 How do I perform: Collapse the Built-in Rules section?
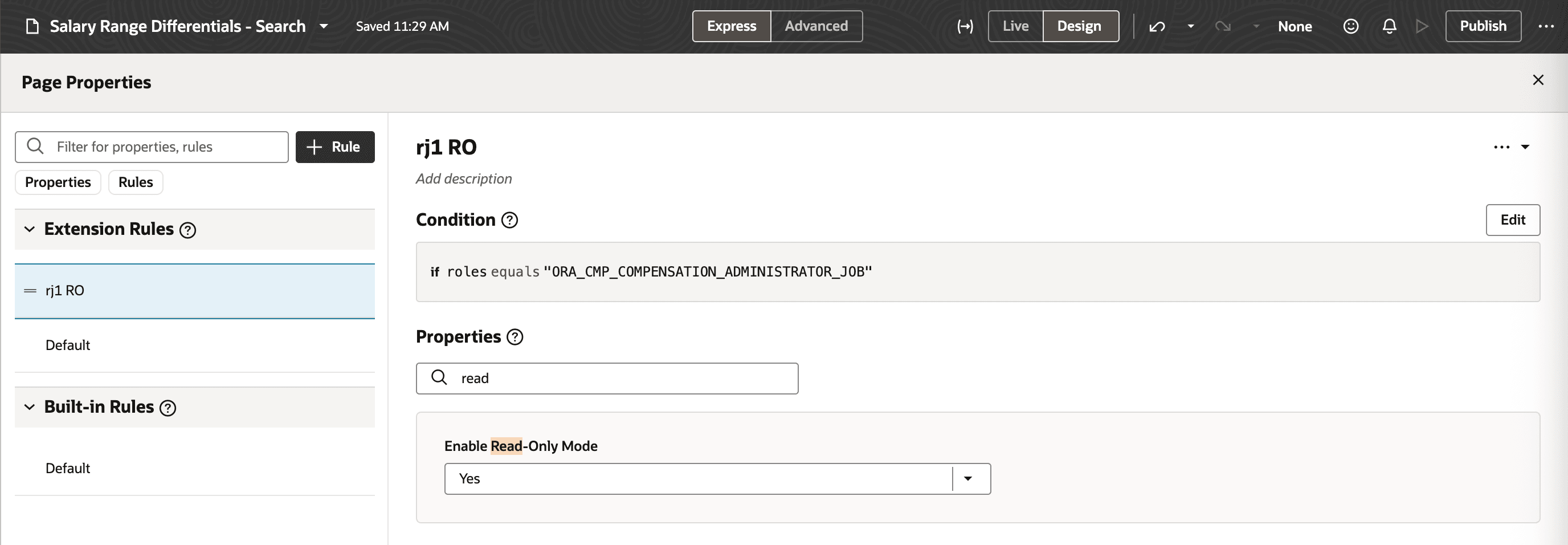coord(28,407)
